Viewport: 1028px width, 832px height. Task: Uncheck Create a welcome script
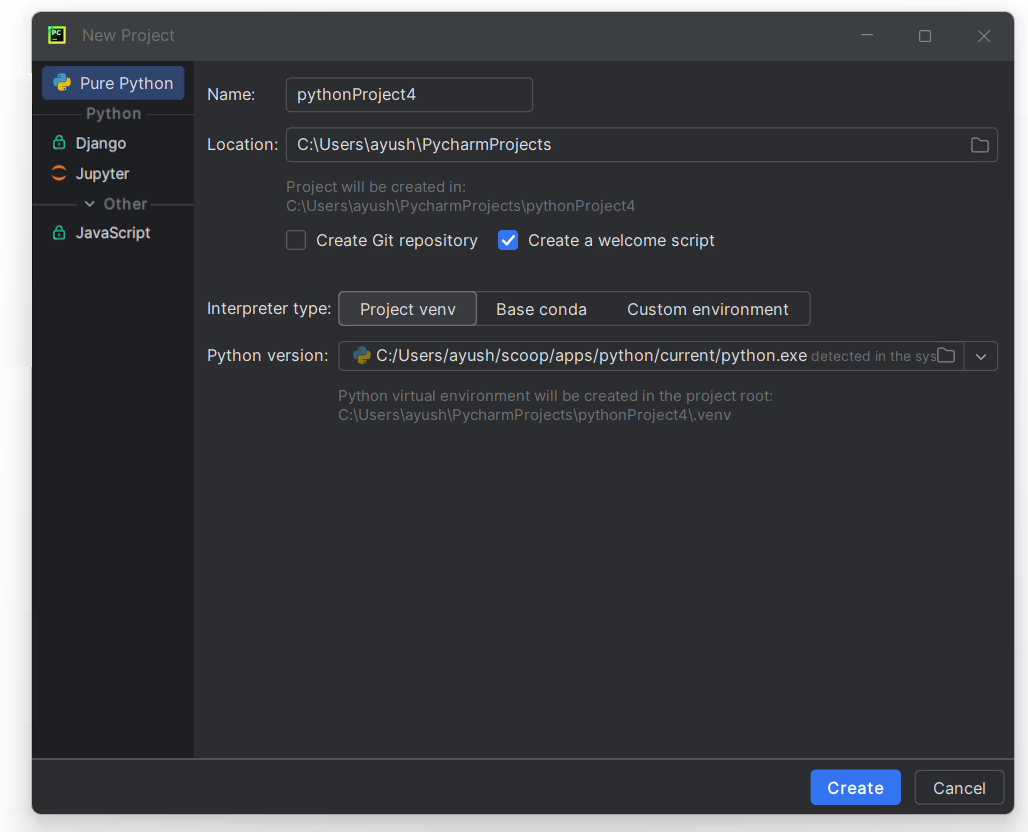coord(508,240)
